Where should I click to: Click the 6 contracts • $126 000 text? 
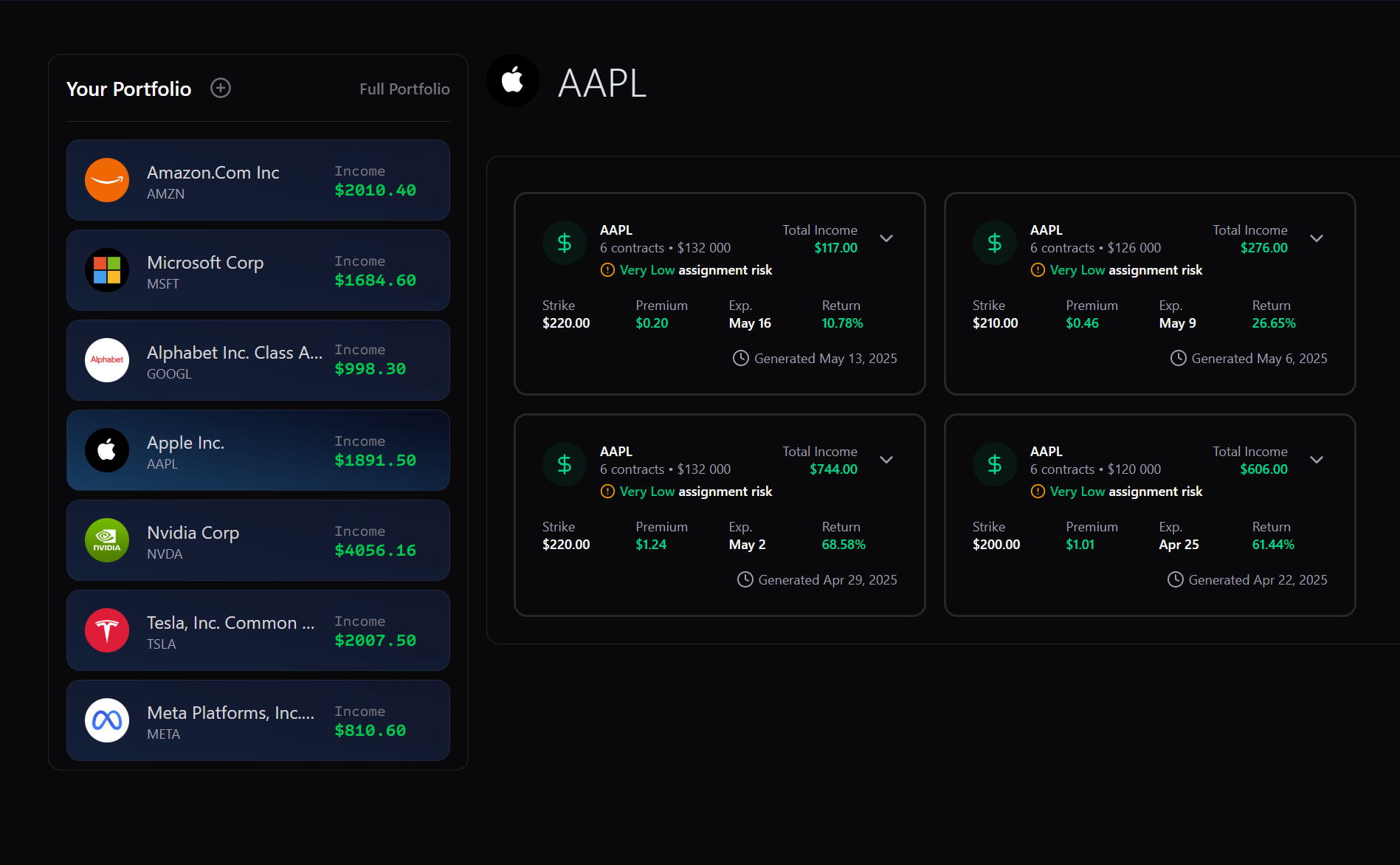click(1095, 248)
